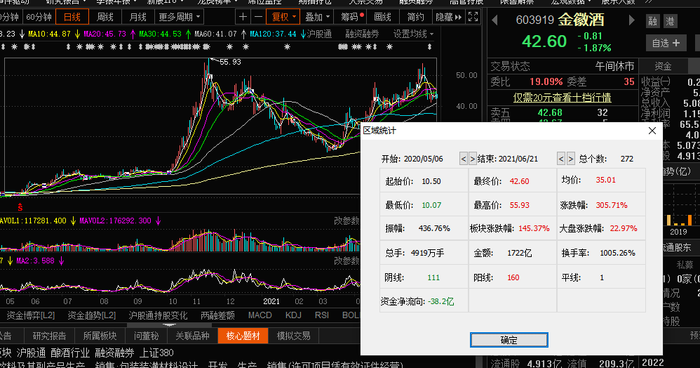
Task: Toggle fullscreen chart view icon
Action: [x=473, y=17]
